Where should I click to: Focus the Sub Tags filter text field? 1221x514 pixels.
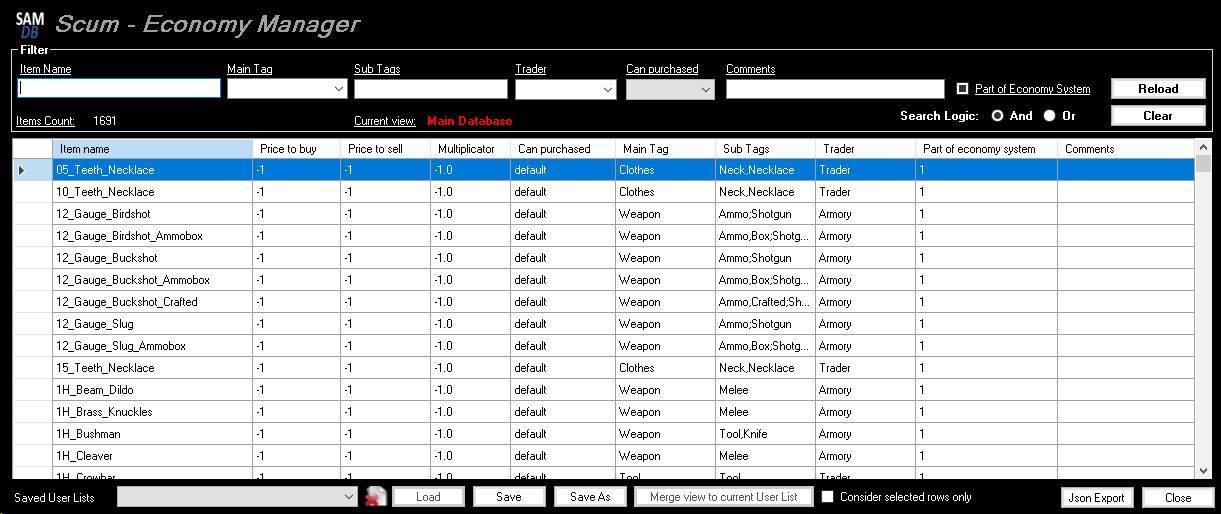pyautogui.click(x=430, y=89)
